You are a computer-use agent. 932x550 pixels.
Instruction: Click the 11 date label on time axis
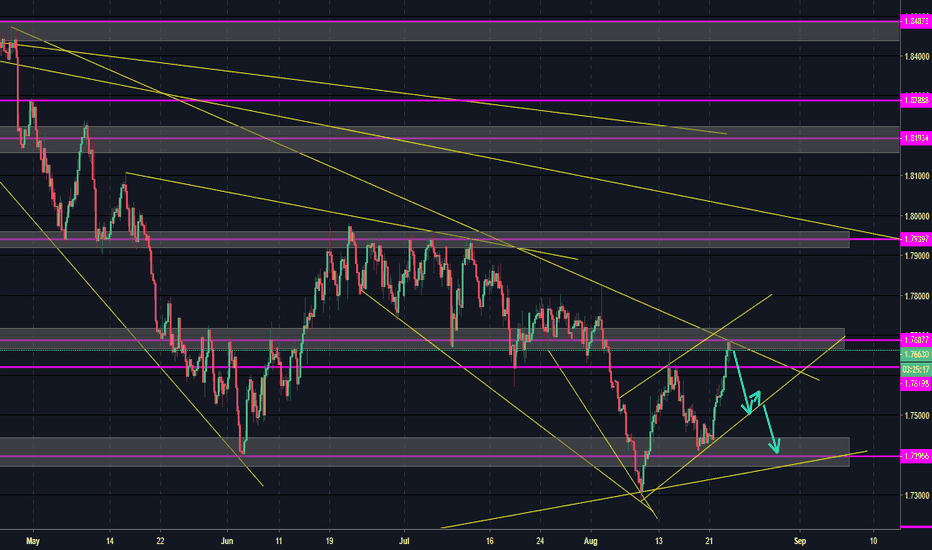coord(278,541)
